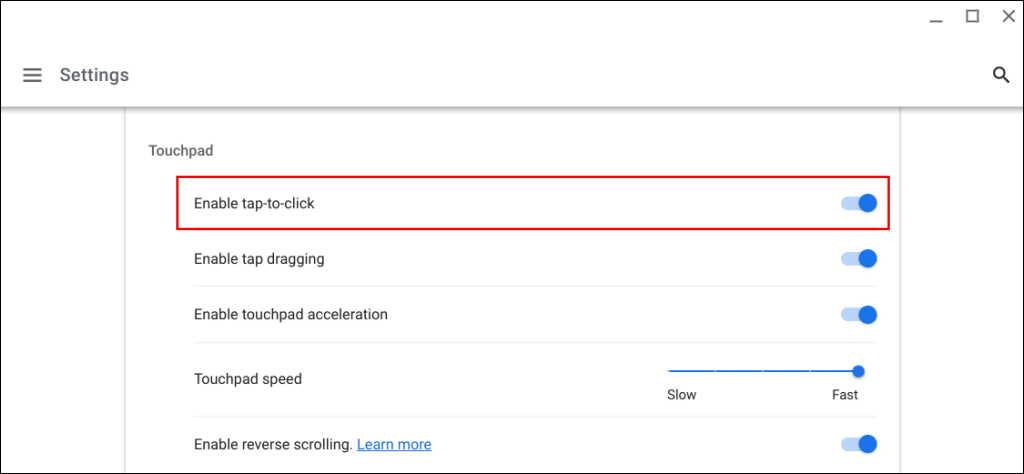Click the Enable tap dragging label

(259, 258)
